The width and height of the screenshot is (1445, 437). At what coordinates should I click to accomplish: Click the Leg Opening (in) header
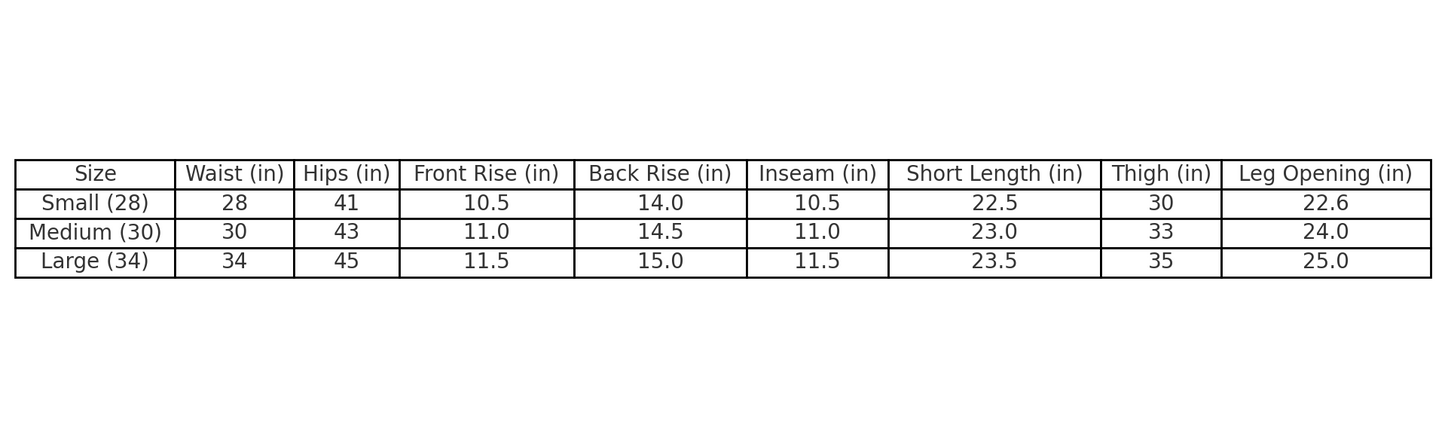(x=1325, y=174)
